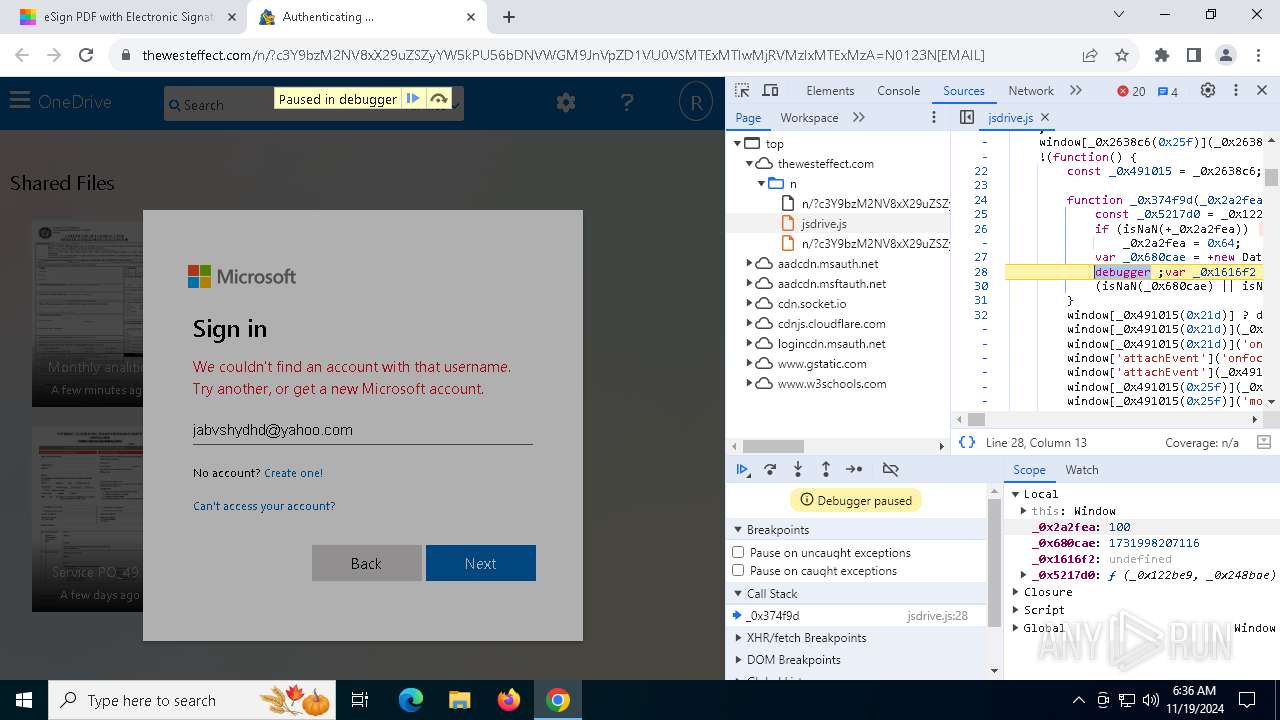Enable Pause on uncaught exceptions
This screenshot has width=1280, height=720.
pos(738,552)
